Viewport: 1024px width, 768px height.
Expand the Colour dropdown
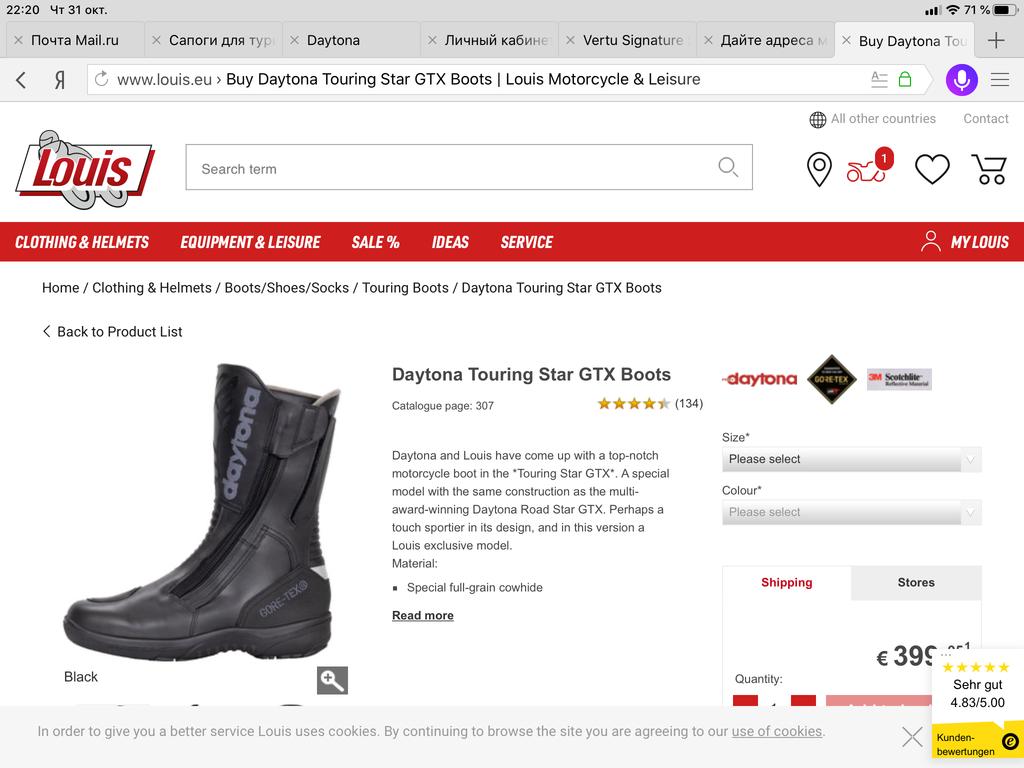point(851,512)
